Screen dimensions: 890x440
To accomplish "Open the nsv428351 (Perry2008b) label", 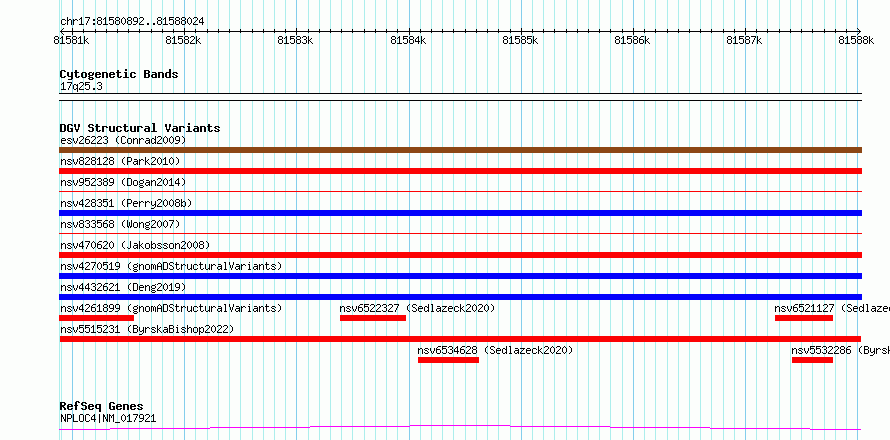I will click(126, 203).
